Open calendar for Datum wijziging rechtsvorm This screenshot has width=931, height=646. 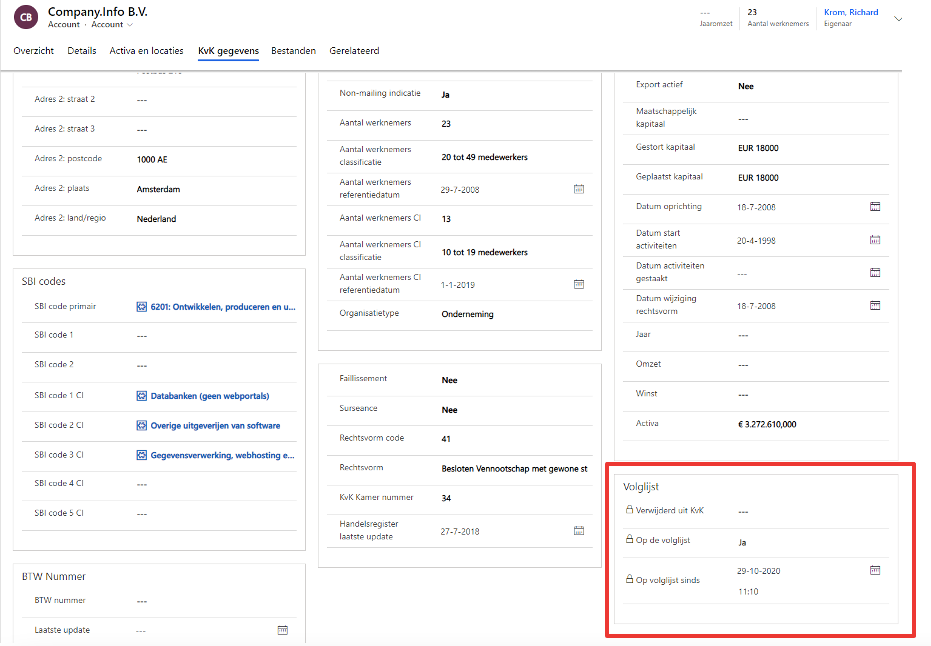pyautogui.click(x=874, y=305)
